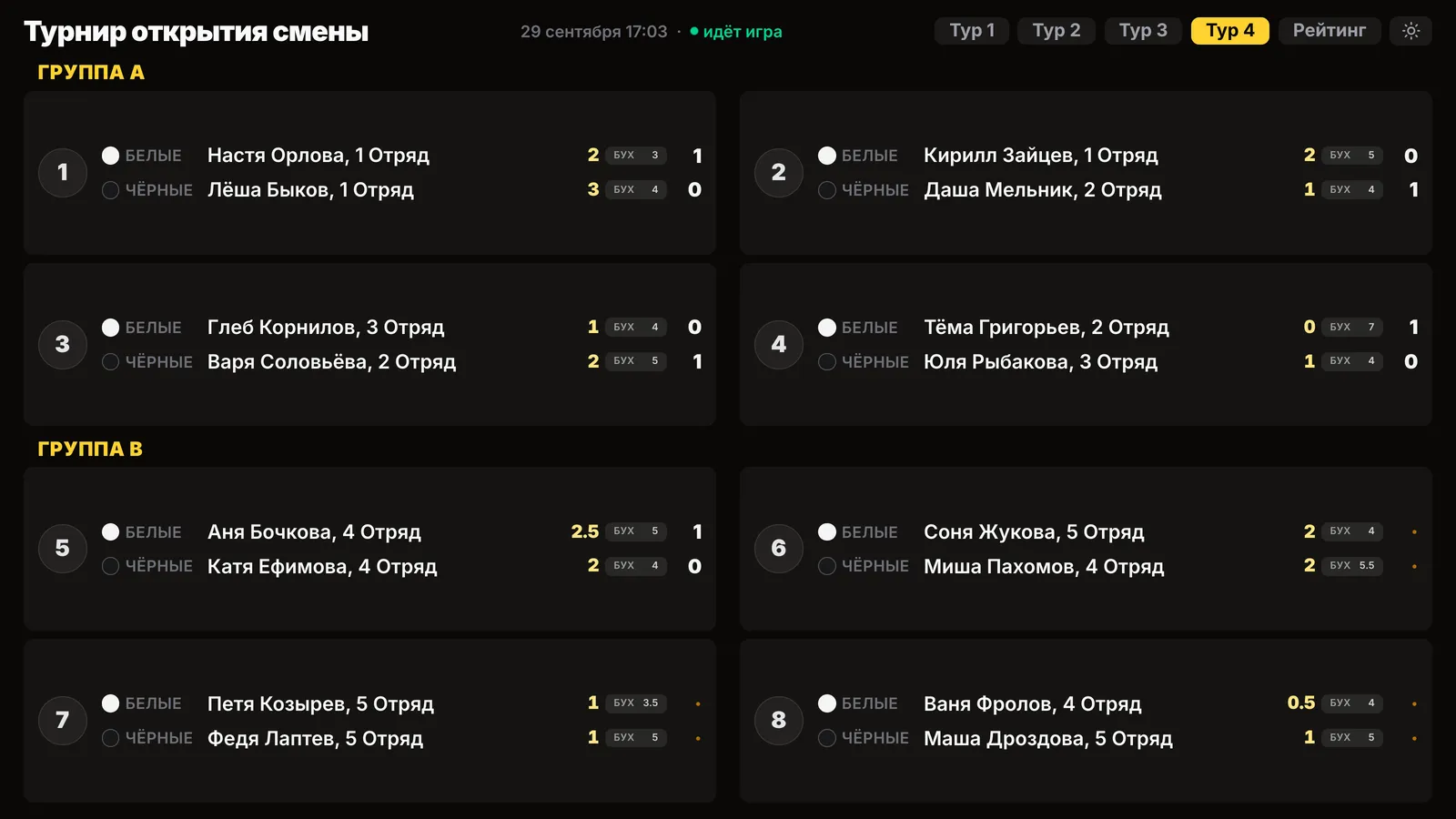Click white piece icon beside Настя Орлова
Image resolution: width=1456 pixels, height=819 pixels.
coord(111,156)
